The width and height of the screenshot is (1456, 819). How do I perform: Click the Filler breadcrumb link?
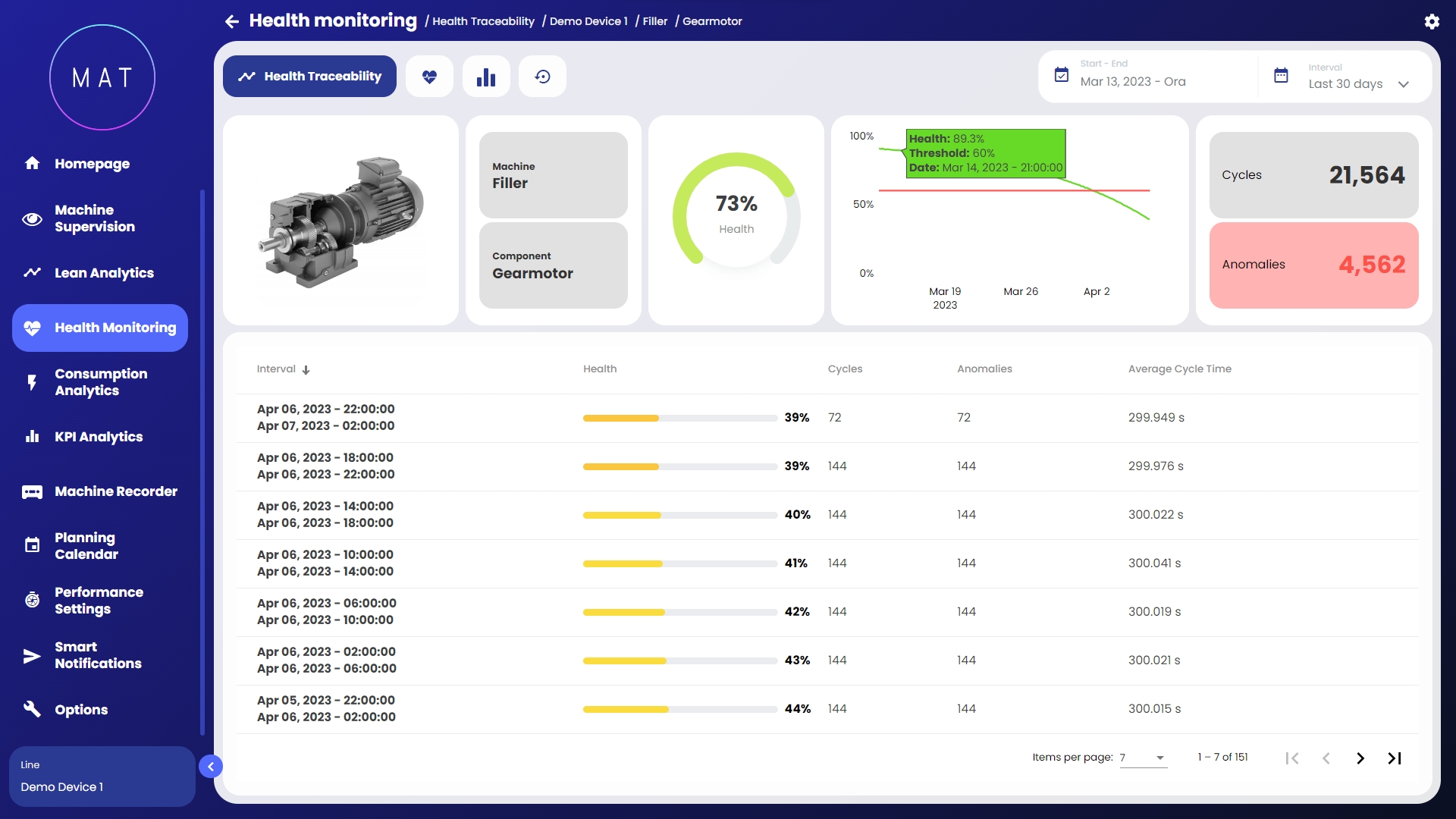(655, 21)
